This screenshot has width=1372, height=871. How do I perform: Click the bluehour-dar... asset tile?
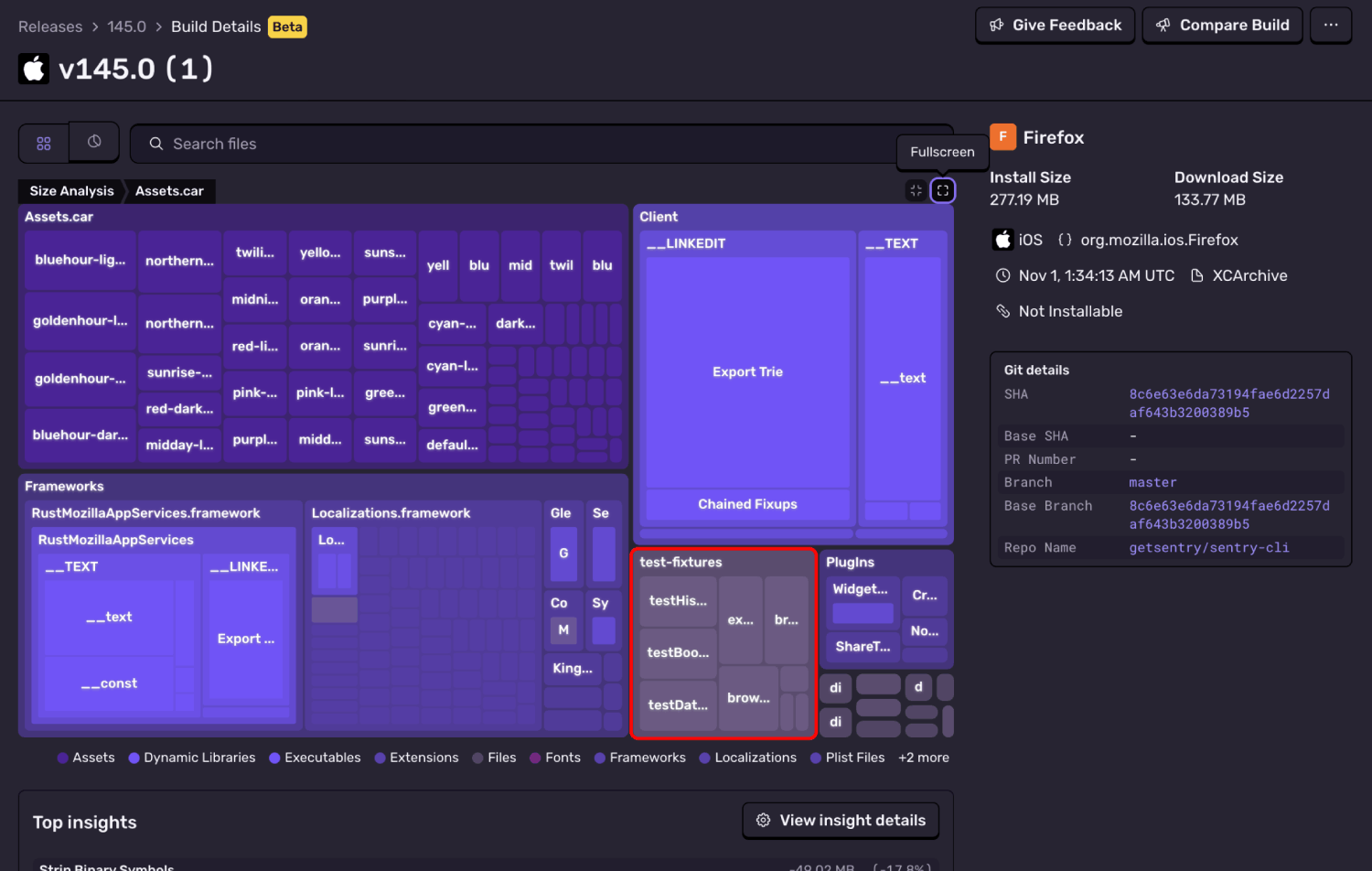coord(80,435)
